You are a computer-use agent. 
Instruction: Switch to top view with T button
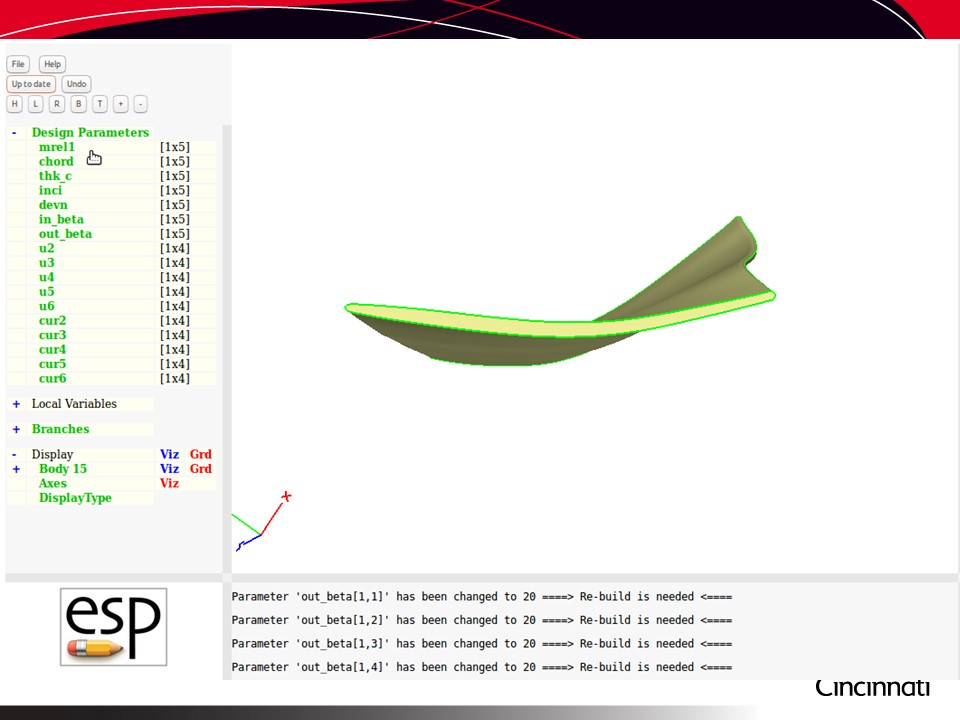pos(100,104)
